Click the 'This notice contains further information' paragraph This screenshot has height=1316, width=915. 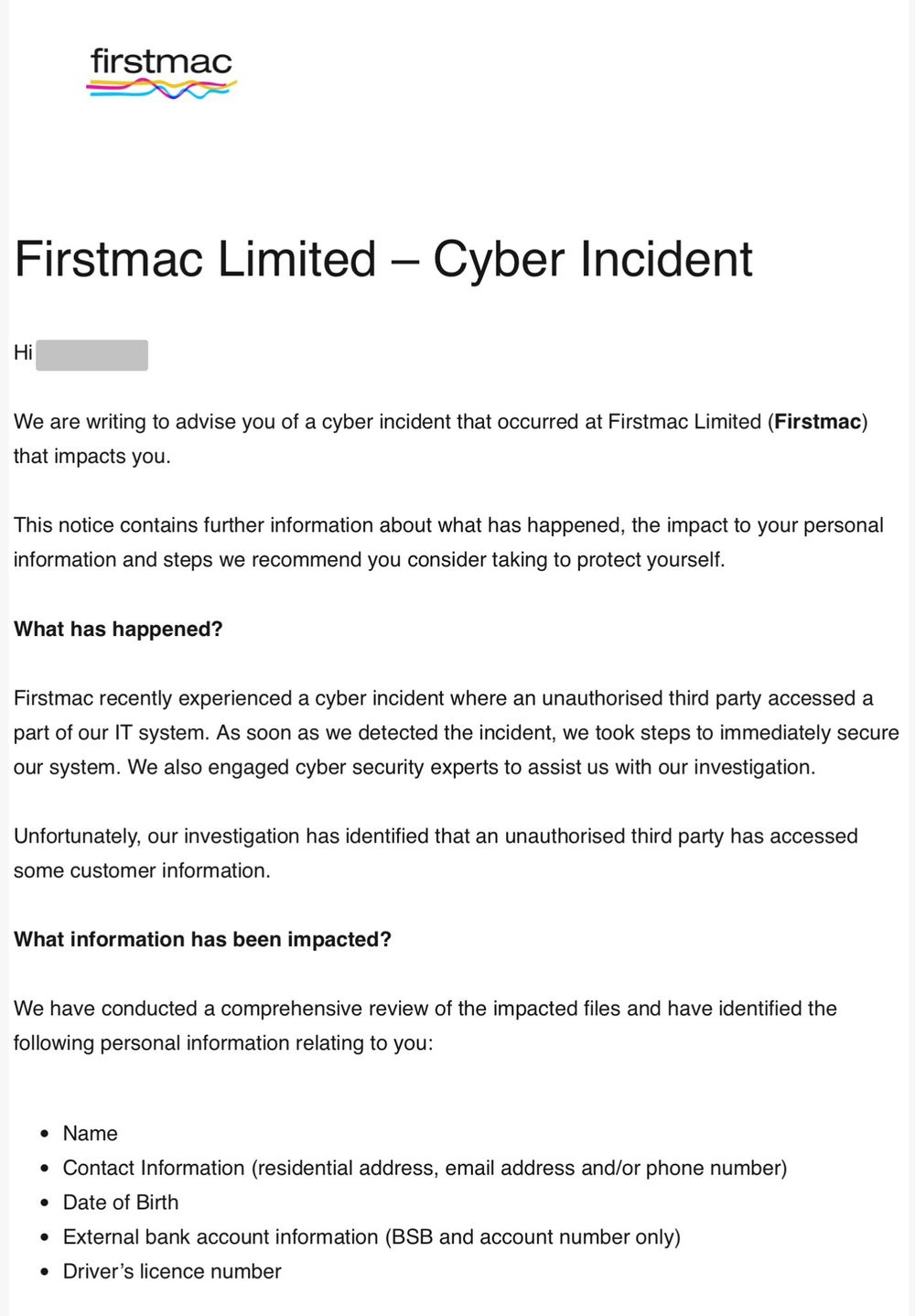pos(448,543)
